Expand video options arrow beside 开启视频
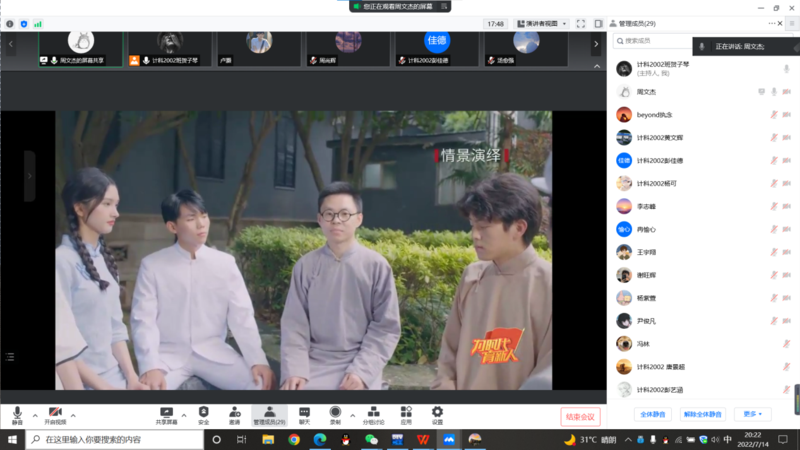 (73, 416)
